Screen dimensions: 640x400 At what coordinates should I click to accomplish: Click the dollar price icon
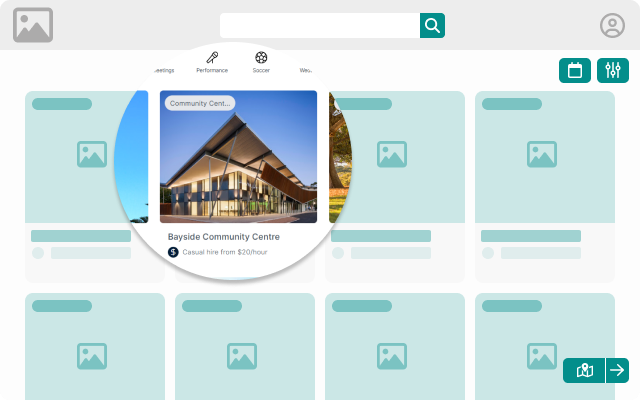[173, 252]
